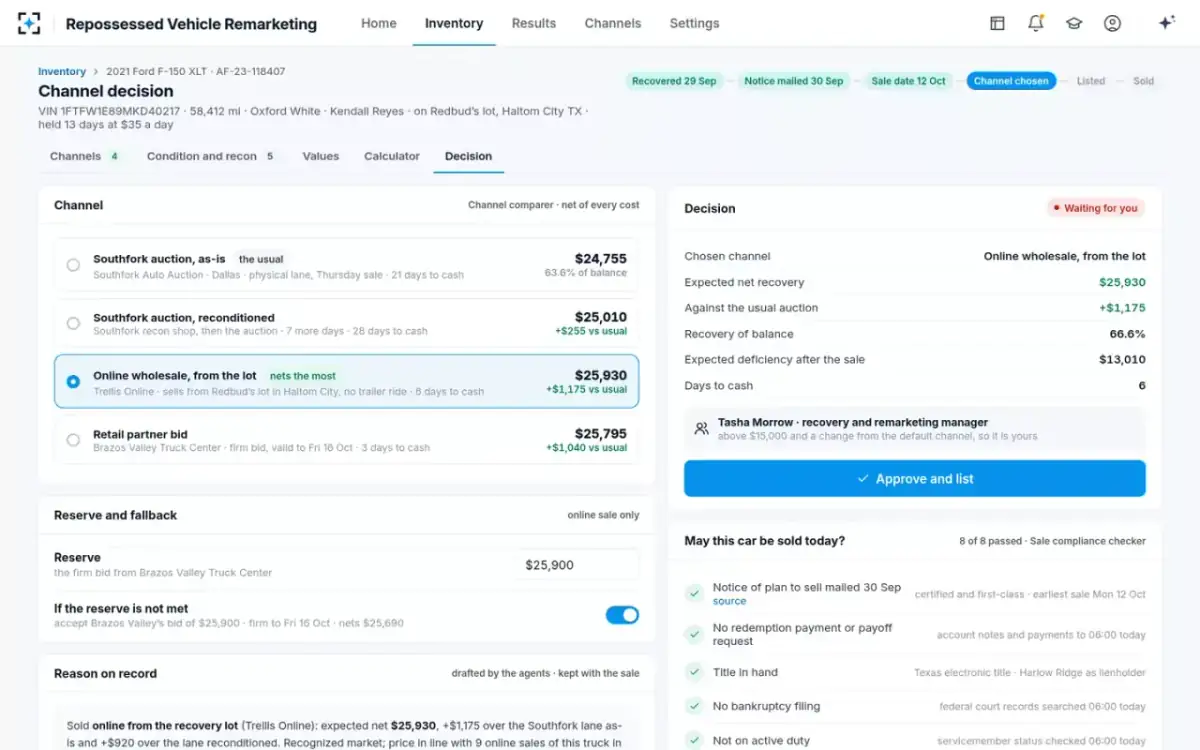Open the Inventory menu
Viewport: 1200px width, 750px height.
[454, 23]
